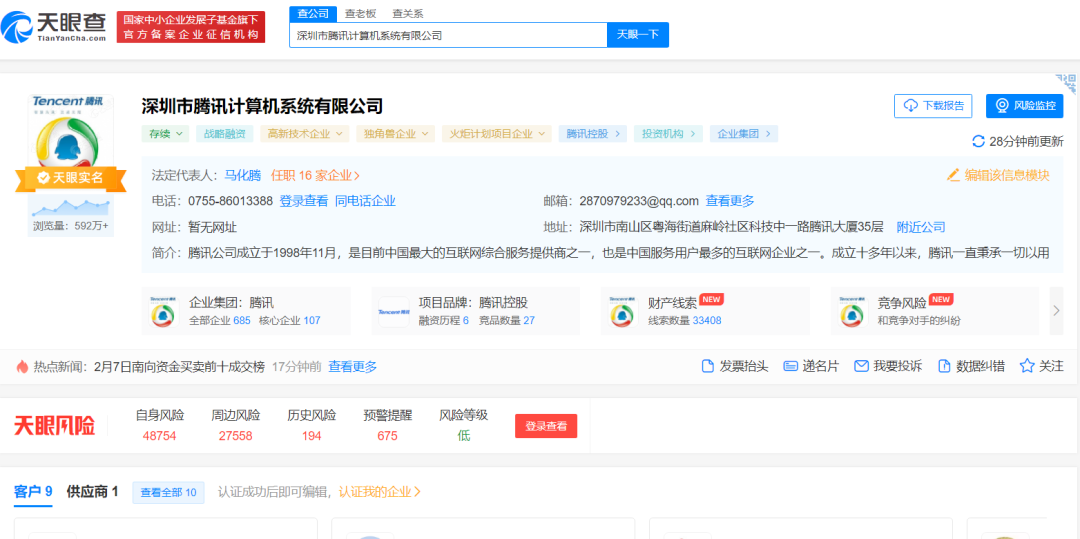Click the 认证我的企业 link
The height and width of the screenshot is (539, 1080).
tap(380, 492)
